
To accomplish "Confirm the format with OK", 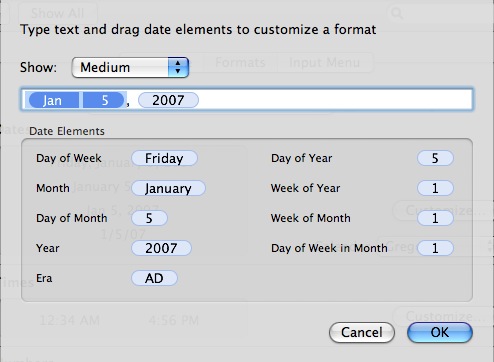I will 440,332.
